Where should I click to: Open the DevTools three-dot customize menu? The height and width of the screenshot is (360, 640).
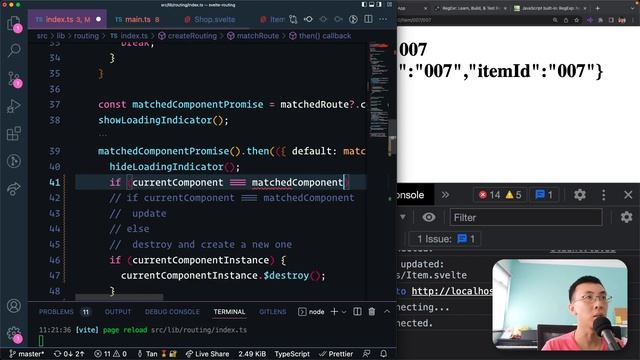tap(604, 195)
